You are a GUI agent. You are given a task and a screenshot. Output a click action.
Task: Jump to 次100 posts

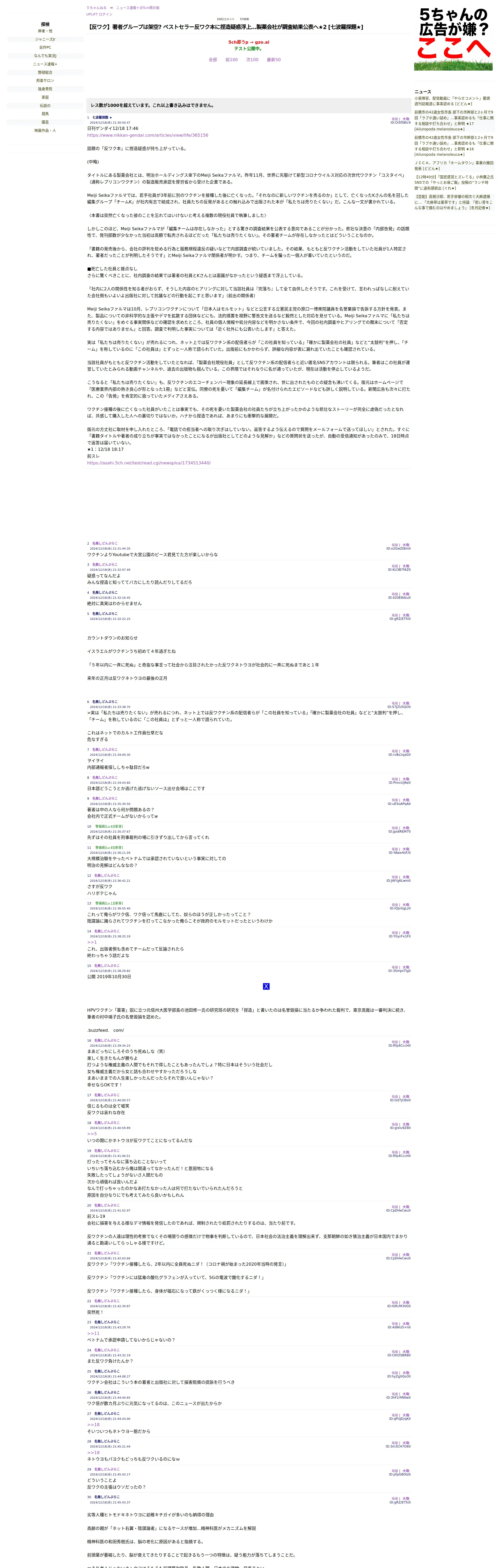pyautogui.click(x=252, y=60)
